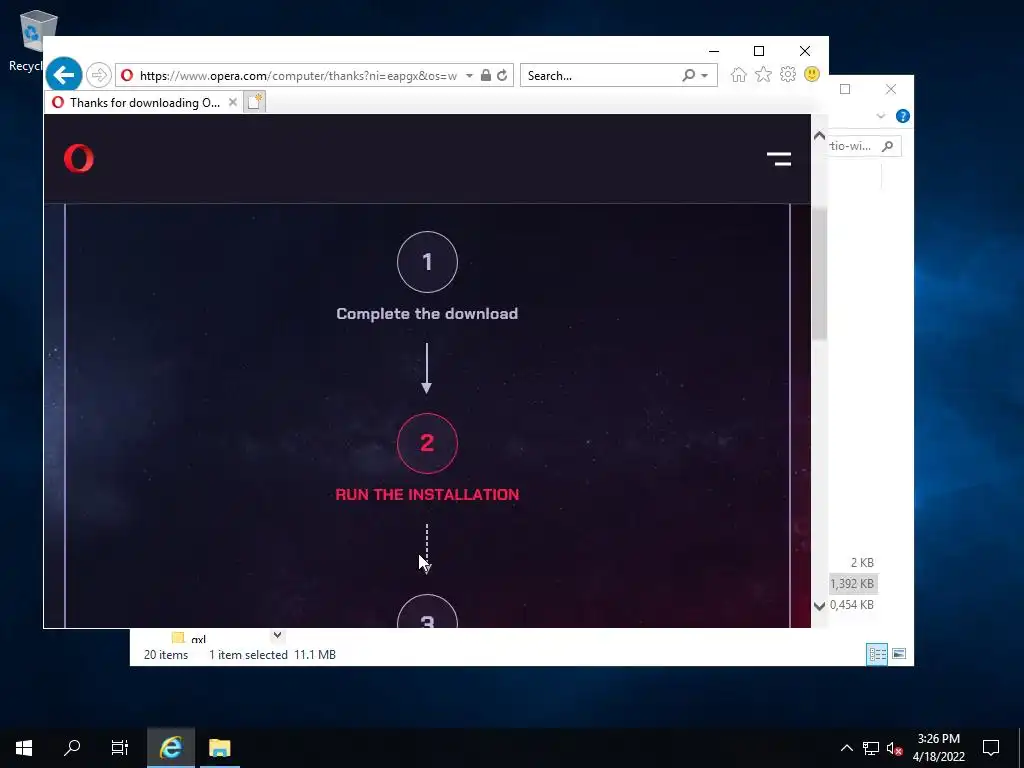
Task: Click the '1 item selected 11.1 MB' status text
Action: click(x=272, y=655)
